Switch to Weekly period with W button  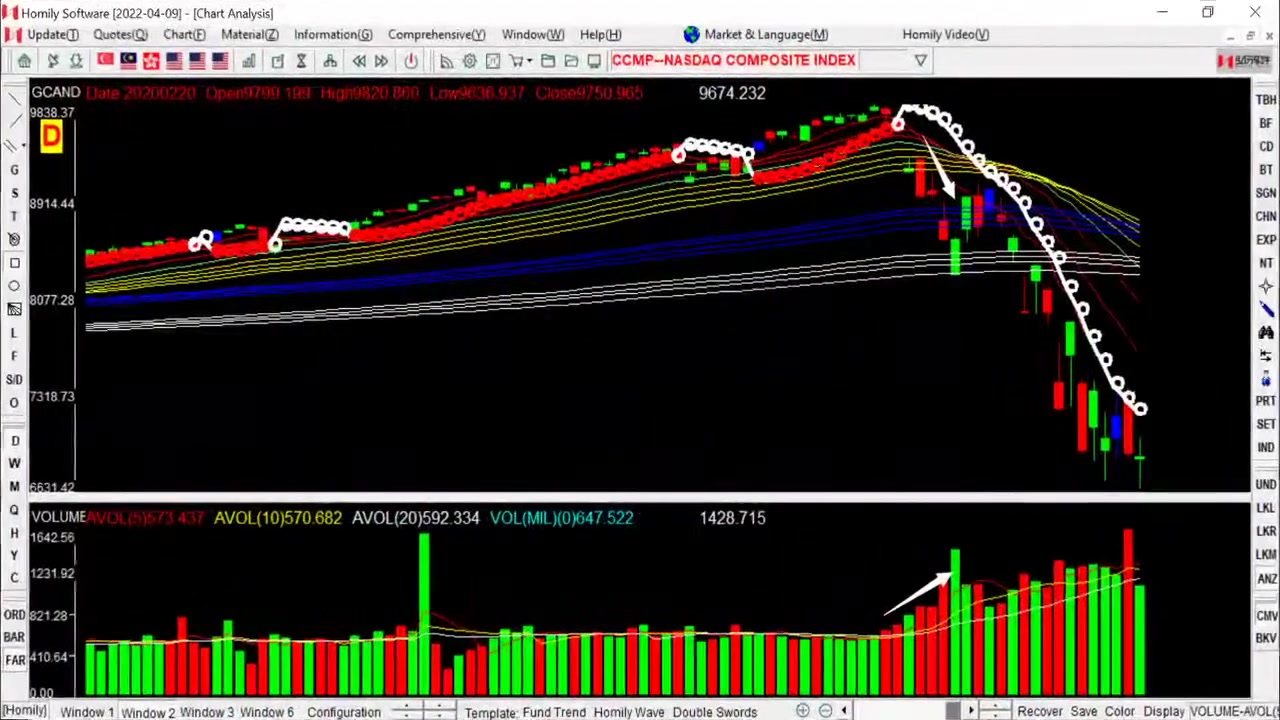point(14,464)
